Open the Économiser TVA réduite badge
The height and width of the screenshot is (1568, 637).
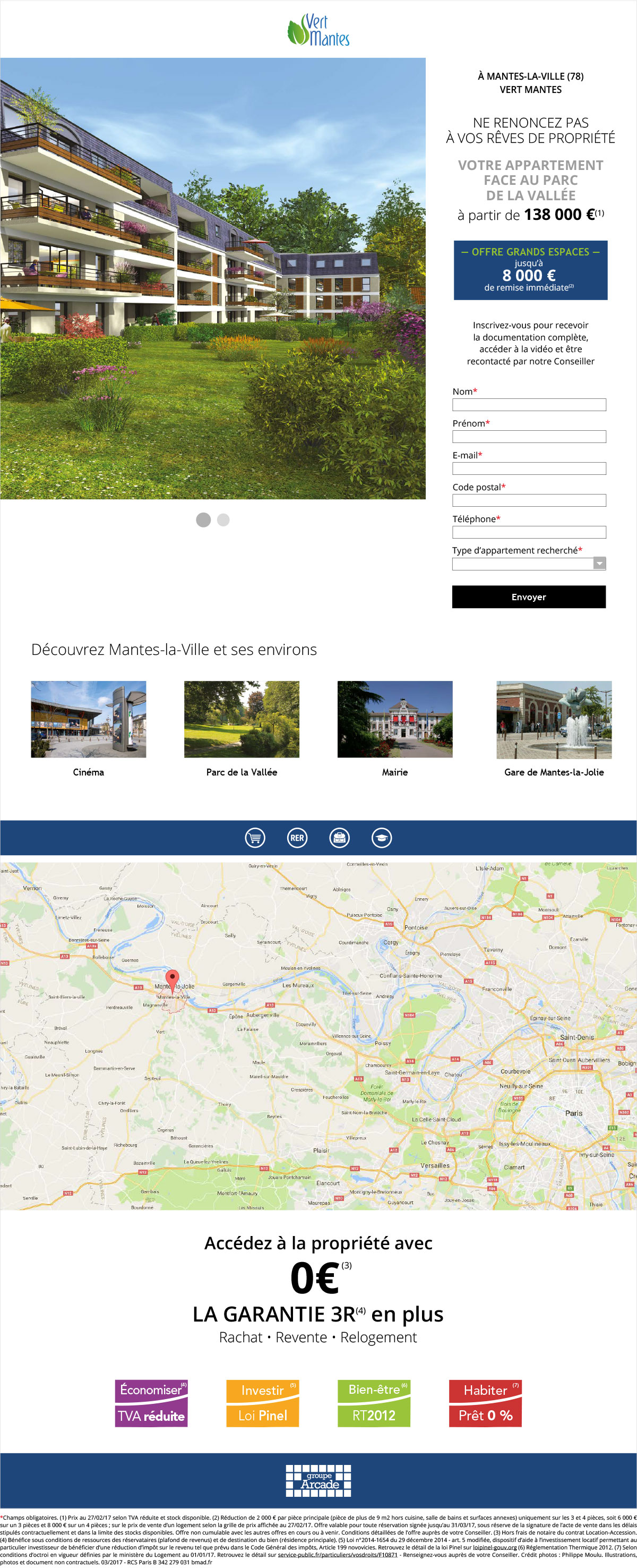[x=151, y=1403]
